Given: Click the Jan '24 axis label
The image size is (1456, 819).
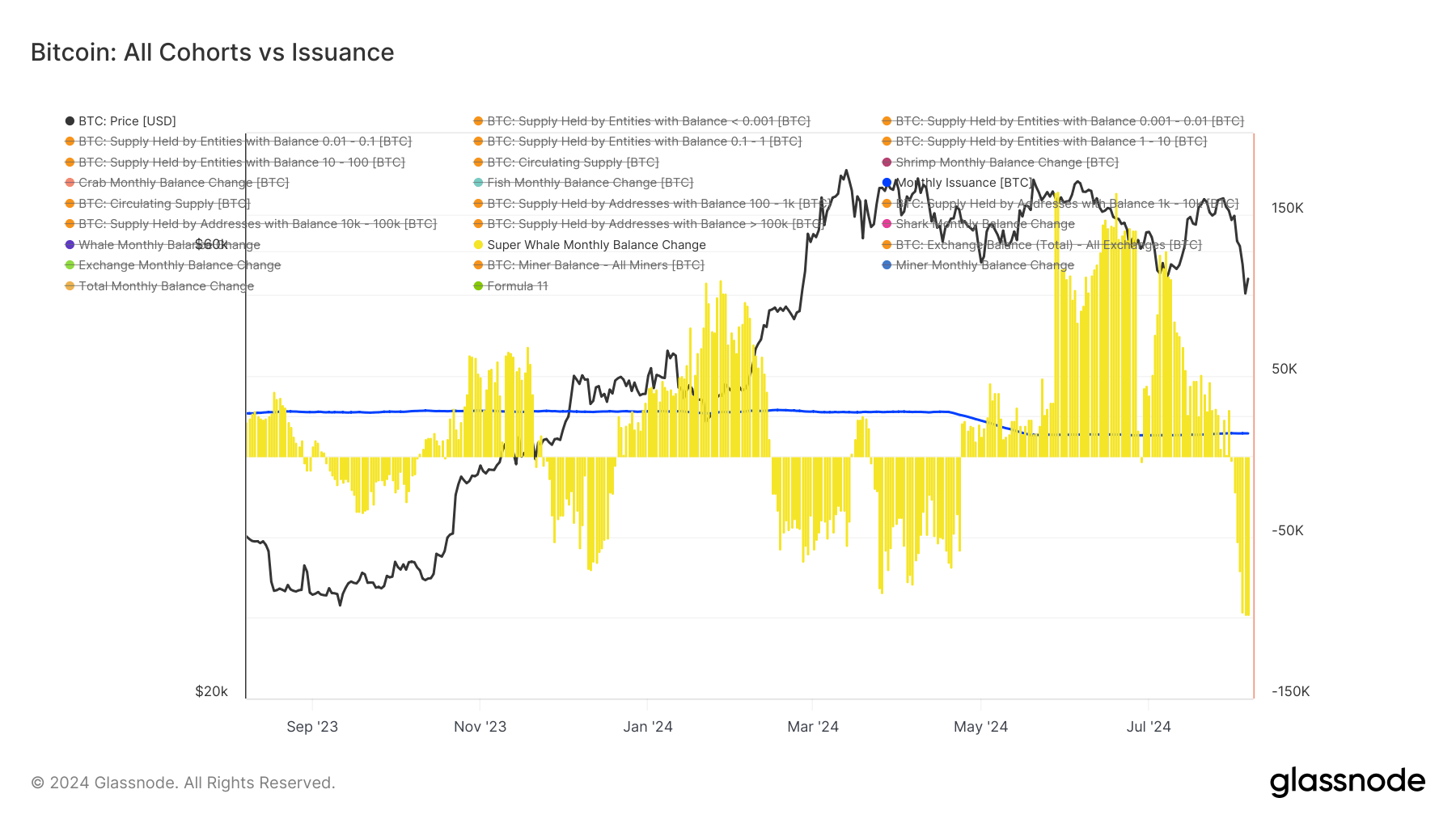Looking at the screenshot, I should [648, 727].
